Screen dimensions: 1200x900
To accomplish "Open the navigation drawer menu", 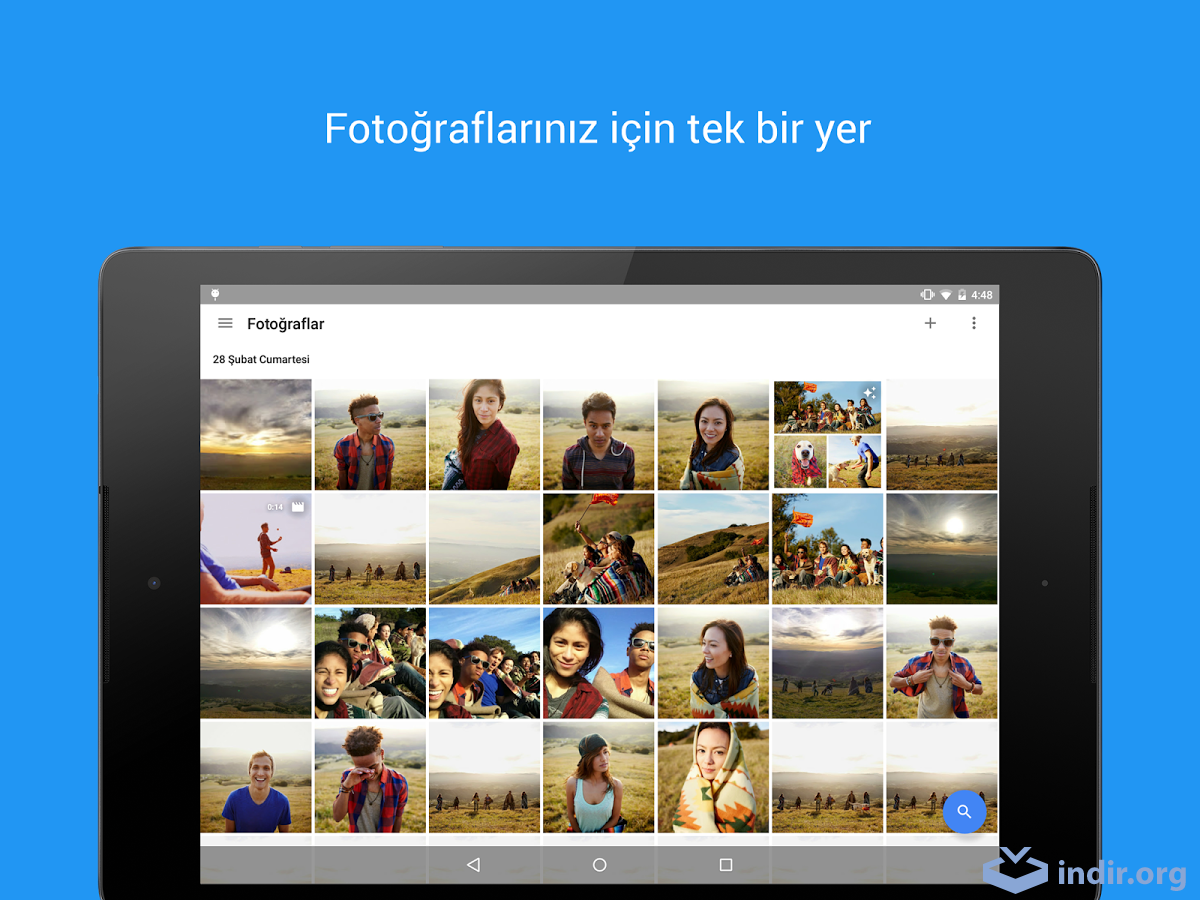I will tap(224, 323).
